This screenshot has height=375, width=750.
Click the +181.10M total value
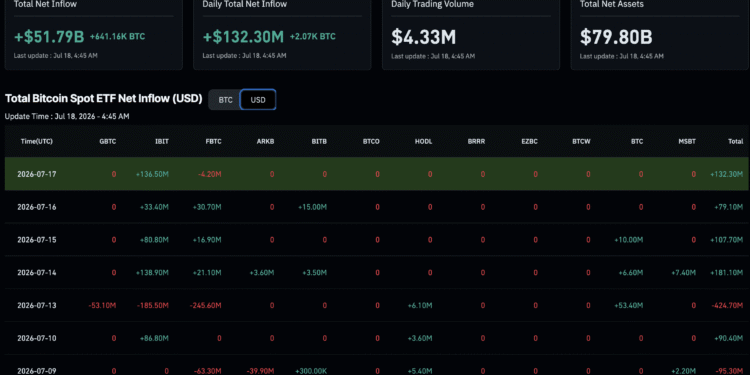pos(727,273)
